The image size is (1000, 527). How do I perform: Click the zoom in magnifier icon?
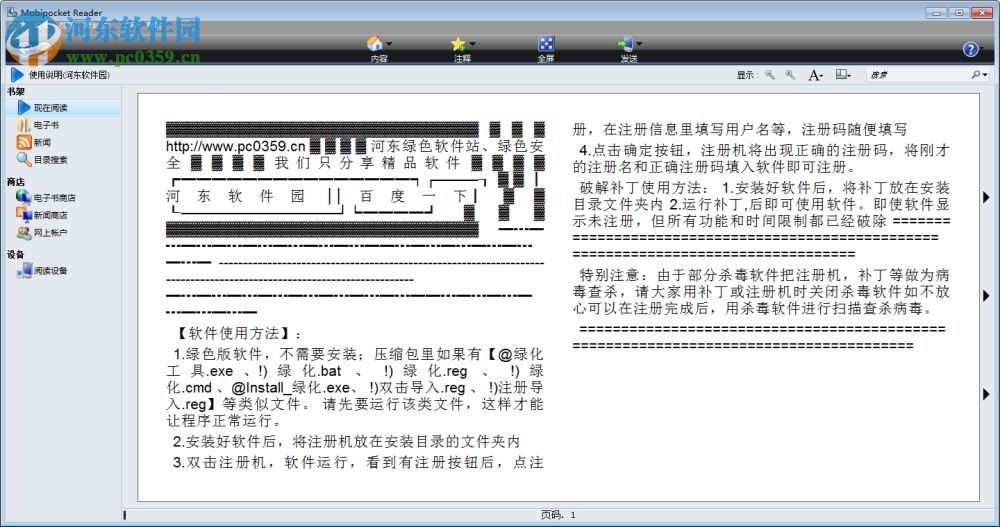[790, 75]
